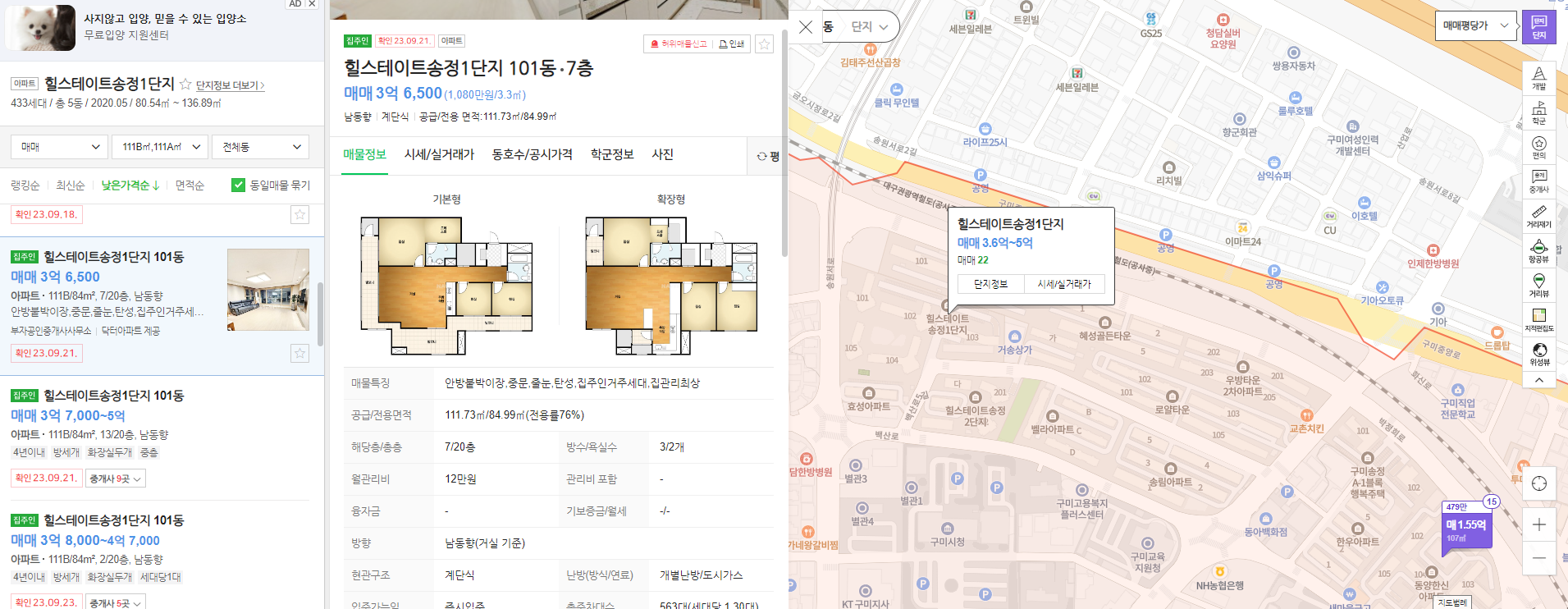Zoom in the map
Screen dimensions: 1568x609
pyautogui.click(x=1538, y=524)
